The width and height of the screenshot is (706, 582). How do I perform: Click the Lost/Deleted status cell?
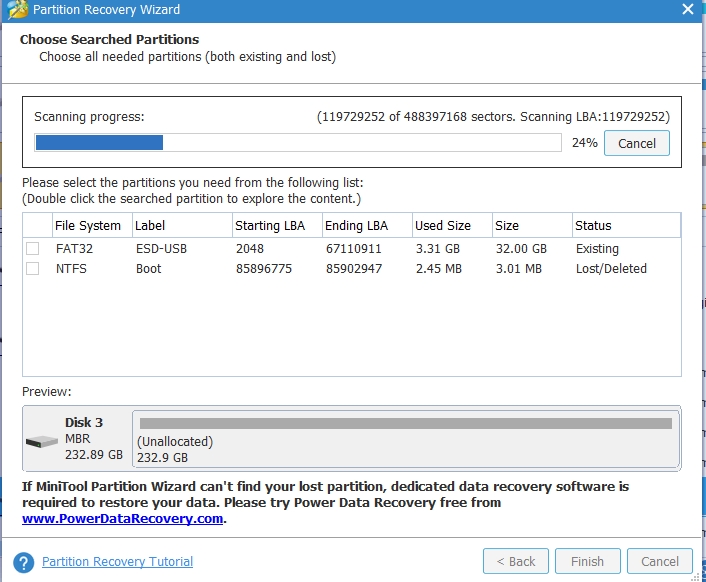(611, 268)
